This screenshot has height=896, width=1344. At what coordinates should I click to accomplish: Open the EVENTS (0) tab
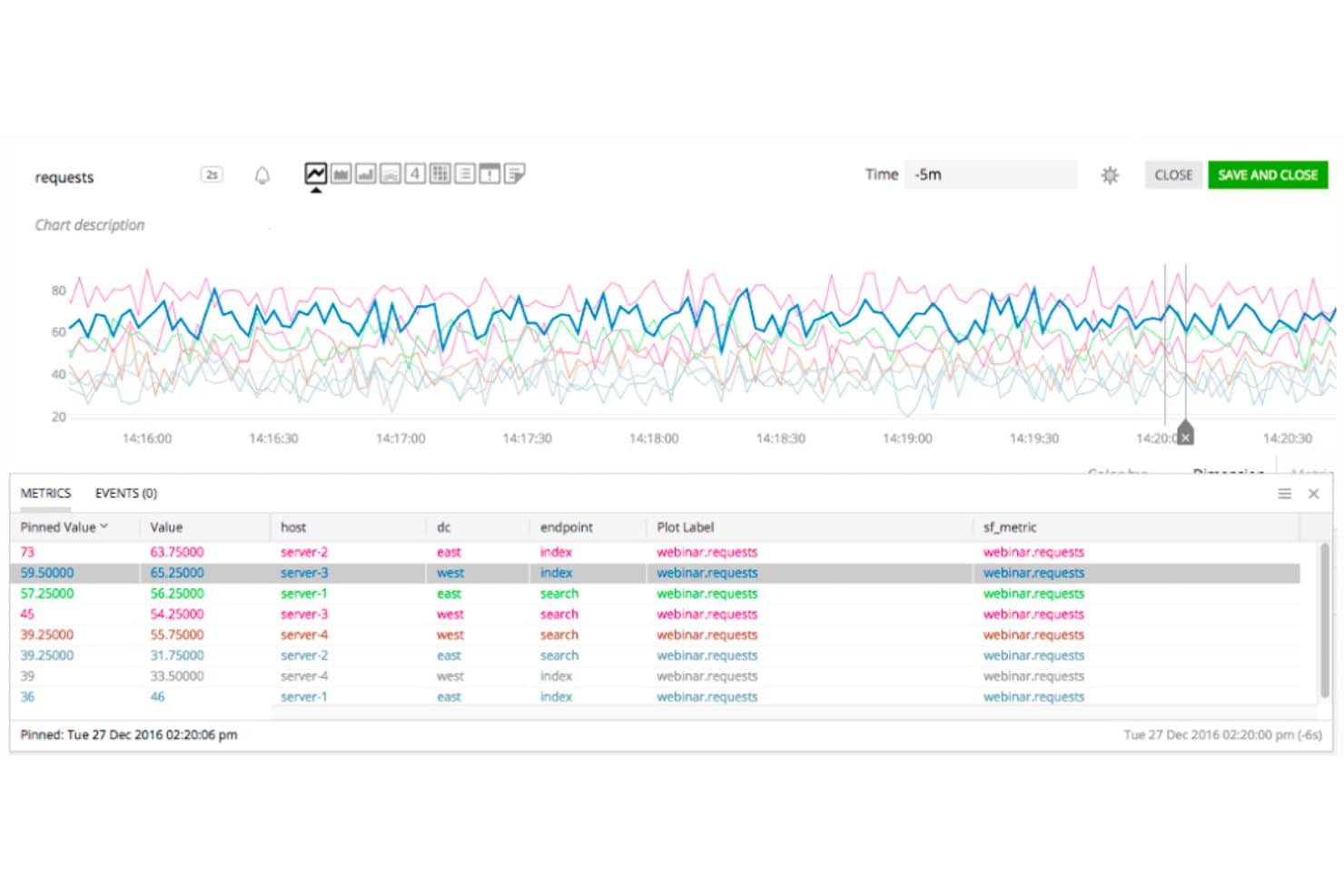[126, 493]
